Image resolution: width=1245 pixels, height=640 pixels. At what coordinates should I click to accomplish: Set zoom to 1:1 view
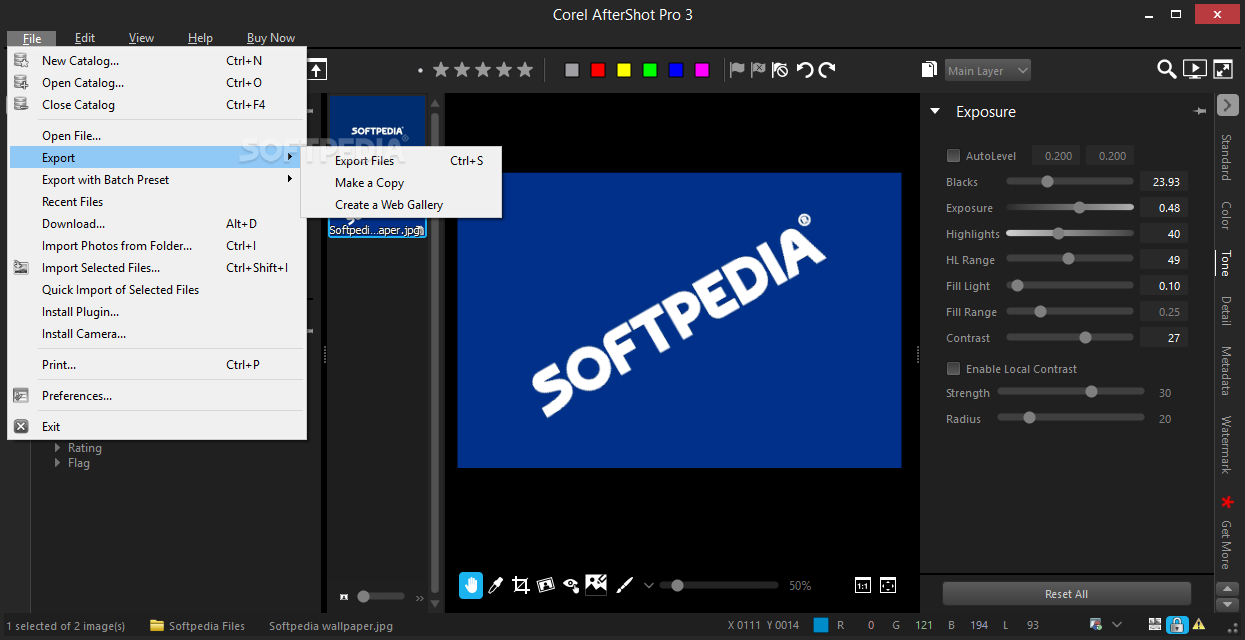point(862,586)
